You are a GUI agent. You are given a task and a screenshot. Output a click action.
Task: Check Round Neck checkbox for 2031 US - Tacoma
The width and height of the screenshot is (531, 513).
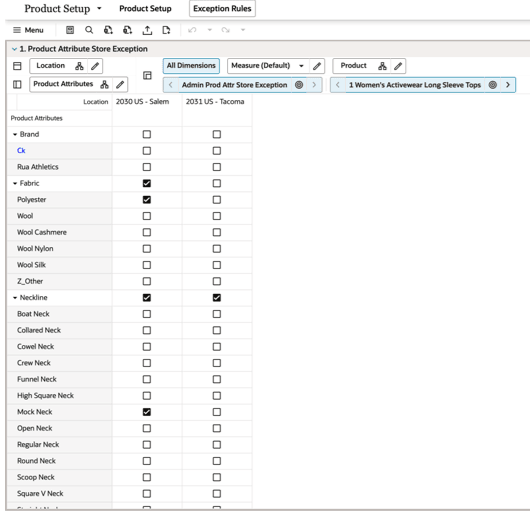(217, 461)
